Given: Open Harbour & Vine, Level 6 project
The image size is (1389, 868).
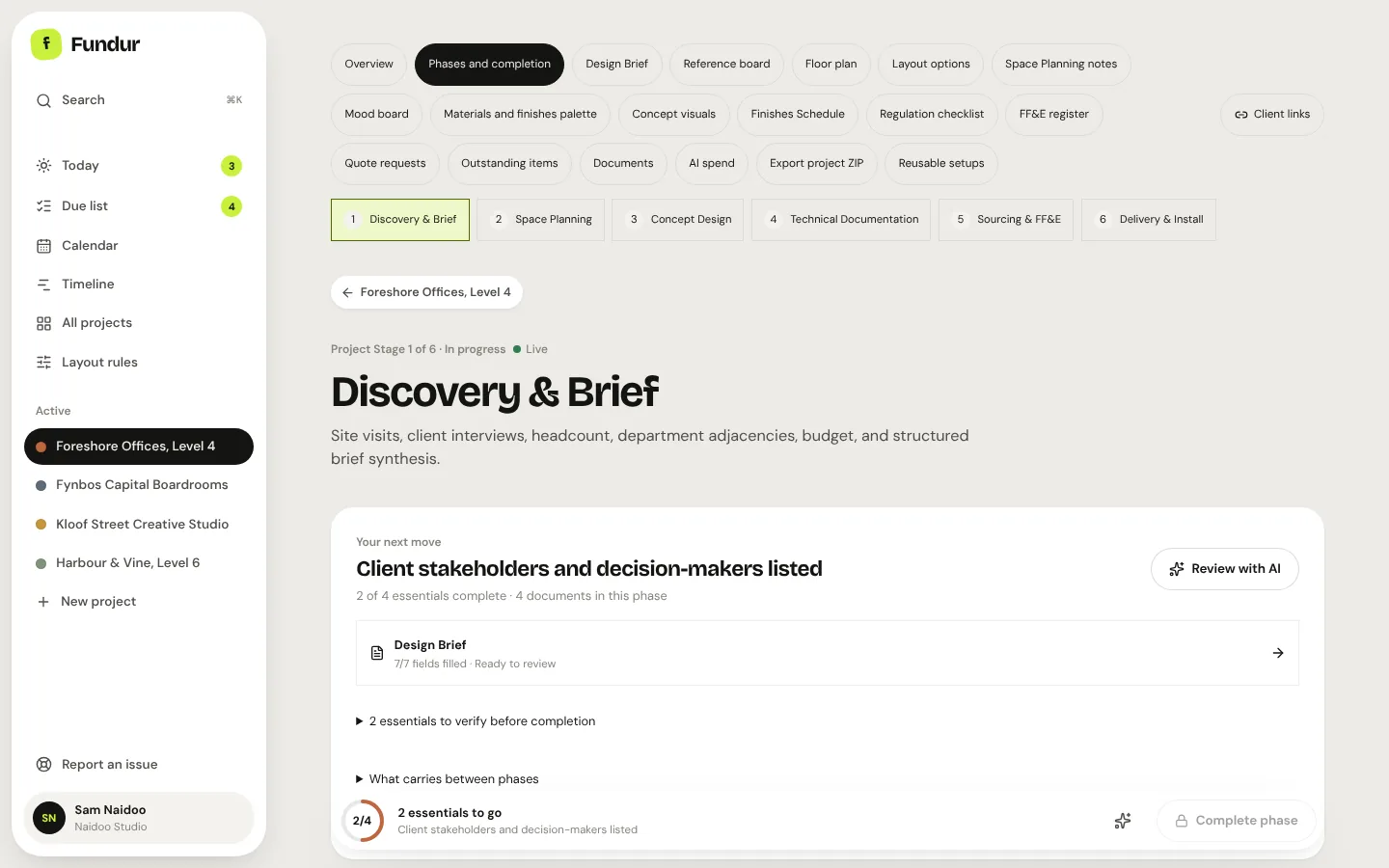Looking at the screenshot, I should coord(139,563).
